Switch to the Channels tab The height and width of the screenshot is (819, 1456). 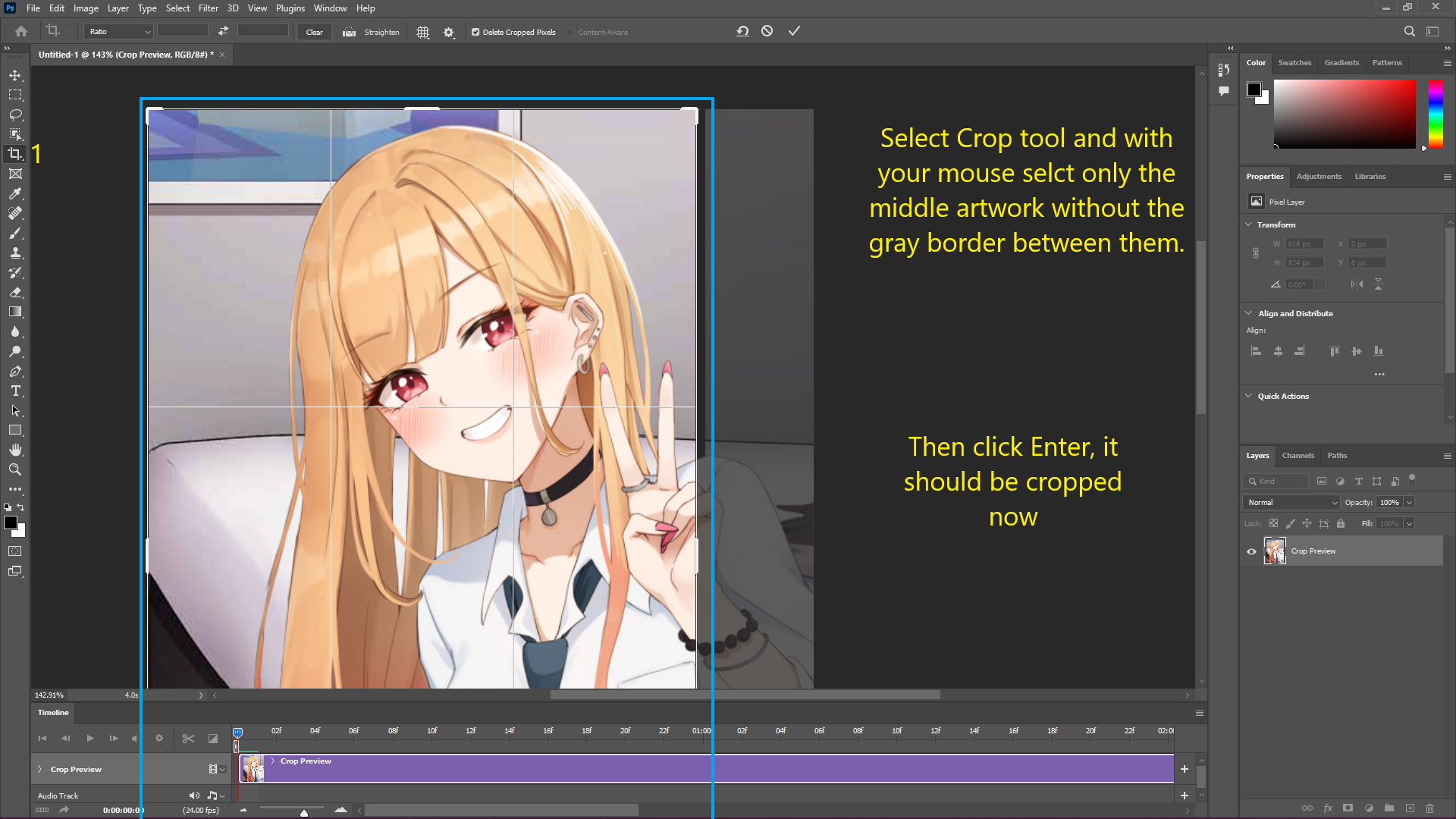click(1298, 456)
